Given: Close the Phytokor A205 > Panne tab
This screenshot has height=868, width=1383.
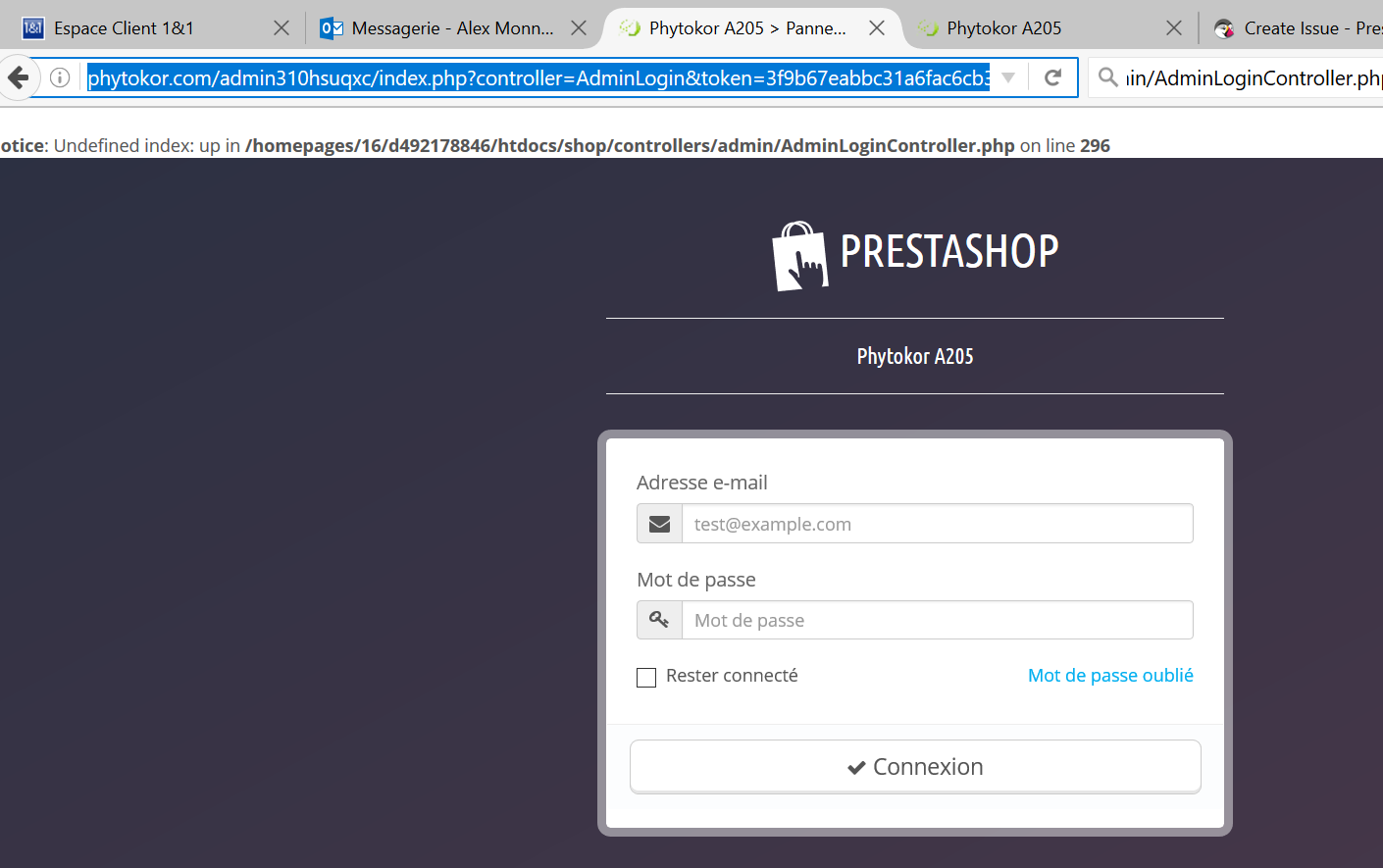Looking at the screenshot, I should (877, 28).
